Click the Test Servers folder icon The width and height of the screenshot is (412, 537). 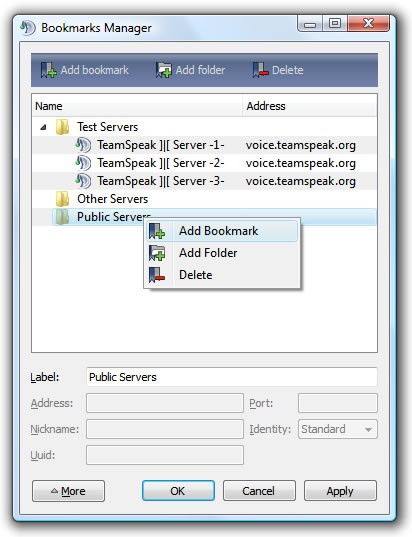63,127
